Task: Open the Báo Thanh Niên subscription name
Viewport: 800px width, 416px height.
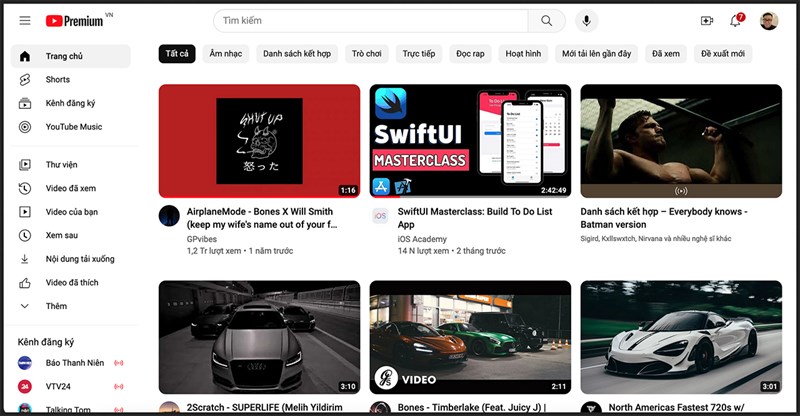Action: coord(75,363)
